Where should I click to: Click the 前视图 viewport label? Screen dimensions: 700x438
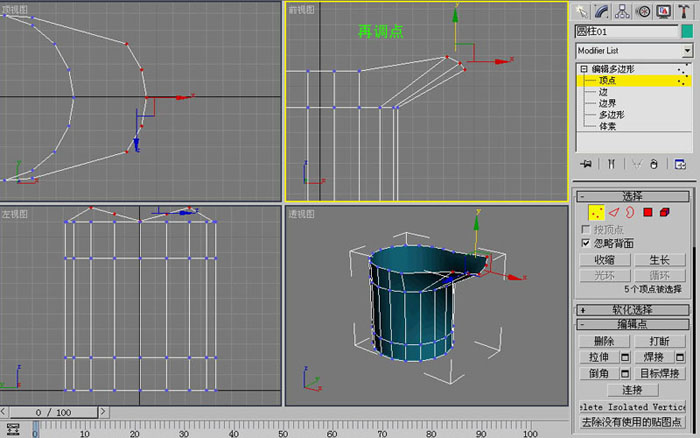[x=301, y=9]
